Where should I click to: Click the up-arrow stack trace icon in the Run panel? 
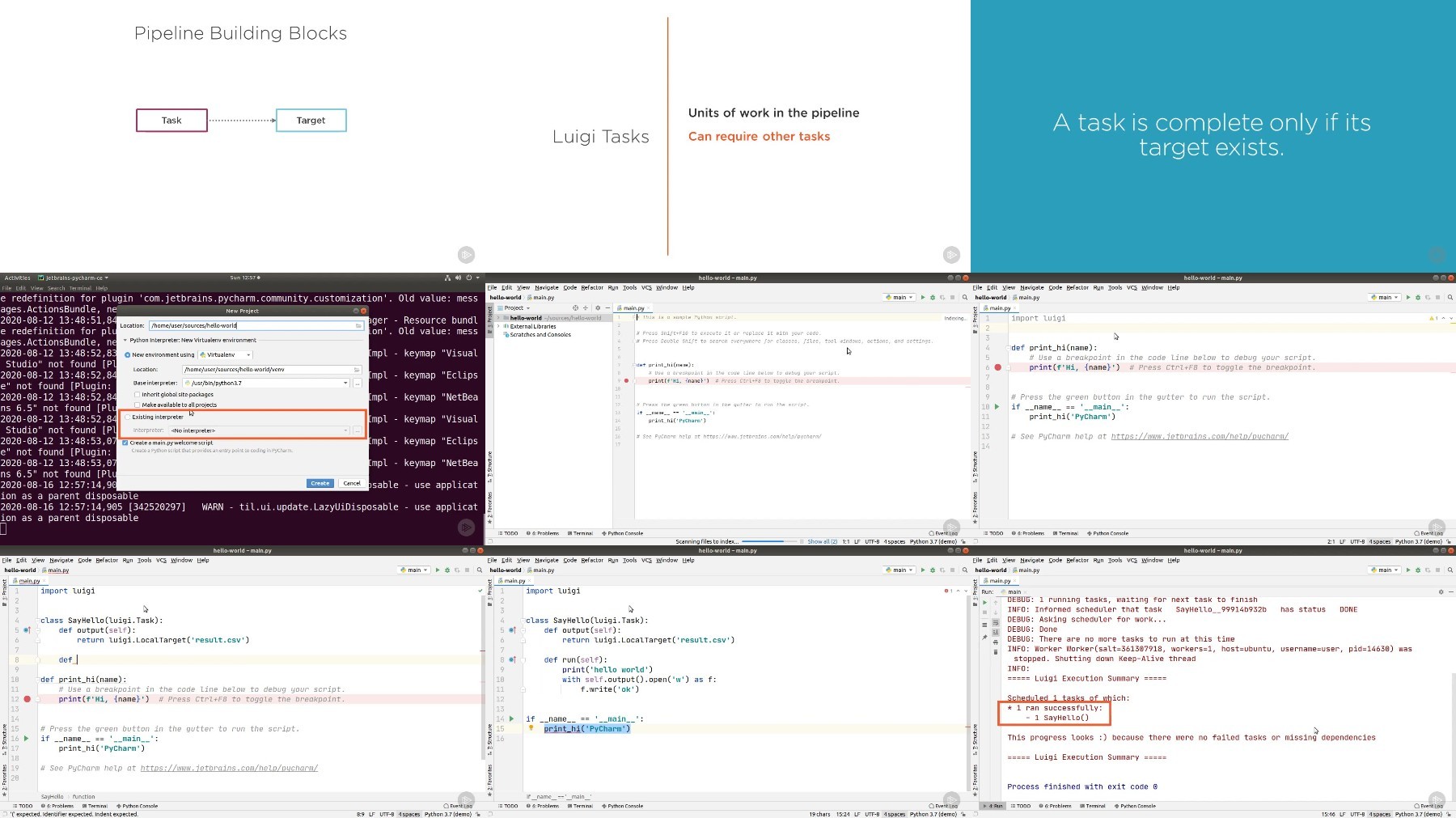tap(996, 602)
